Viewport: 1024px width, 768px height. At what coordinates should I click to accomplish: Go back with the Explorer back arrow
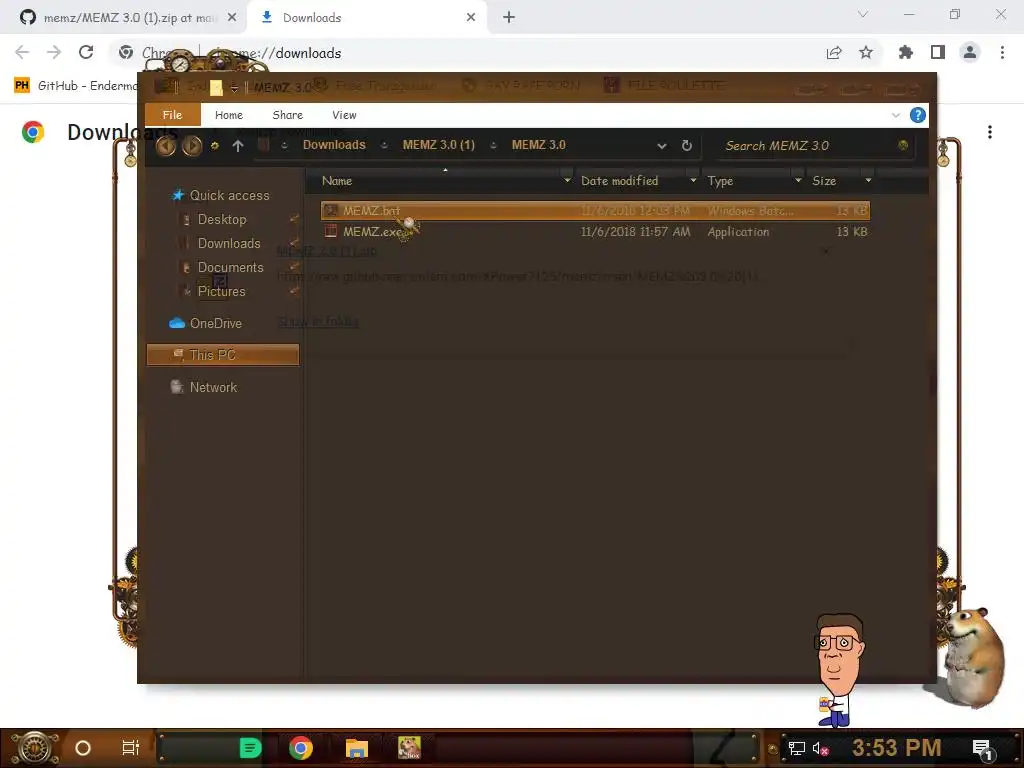[x=166, y=146]
